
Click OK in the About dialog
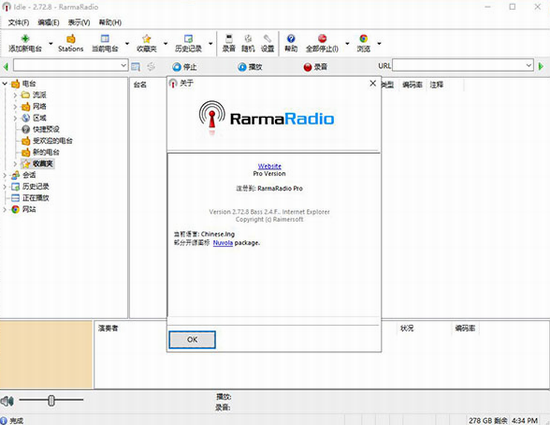tap(192, 339)
